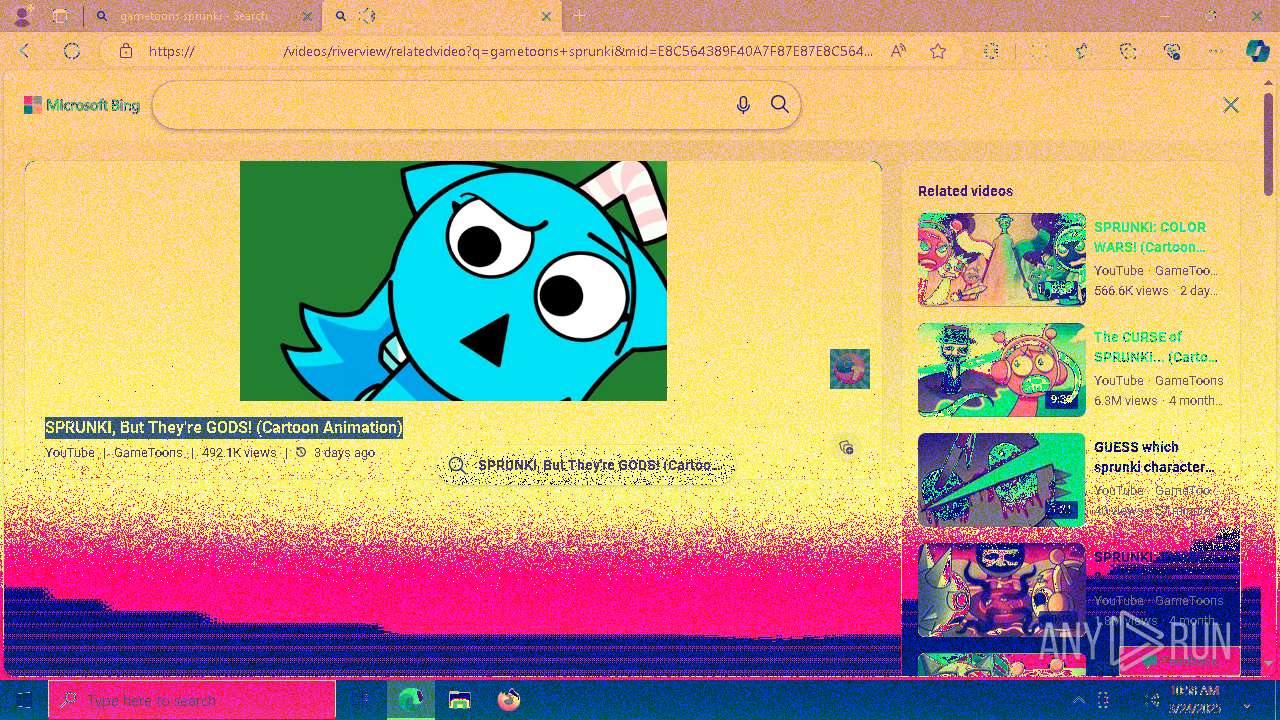View site information lock icon
Image resolution: width=1280 pixels, height=720 pixels.
click(x=126, y=51)
